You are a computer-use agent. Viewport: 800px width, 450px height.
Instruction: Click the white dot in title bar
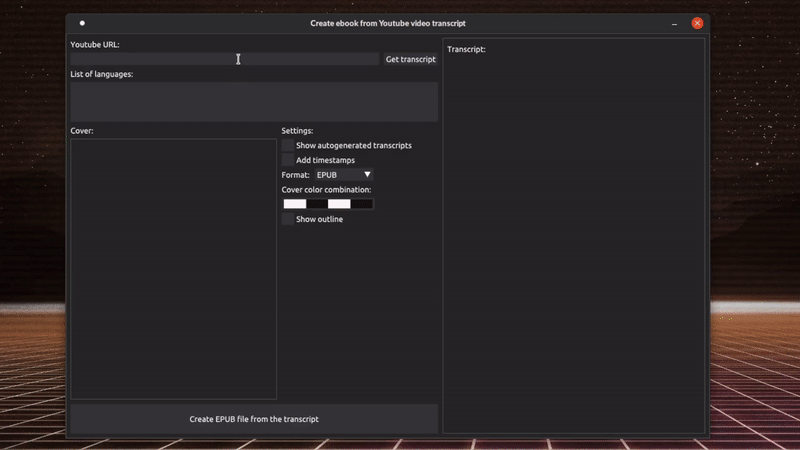pos(82,23)
